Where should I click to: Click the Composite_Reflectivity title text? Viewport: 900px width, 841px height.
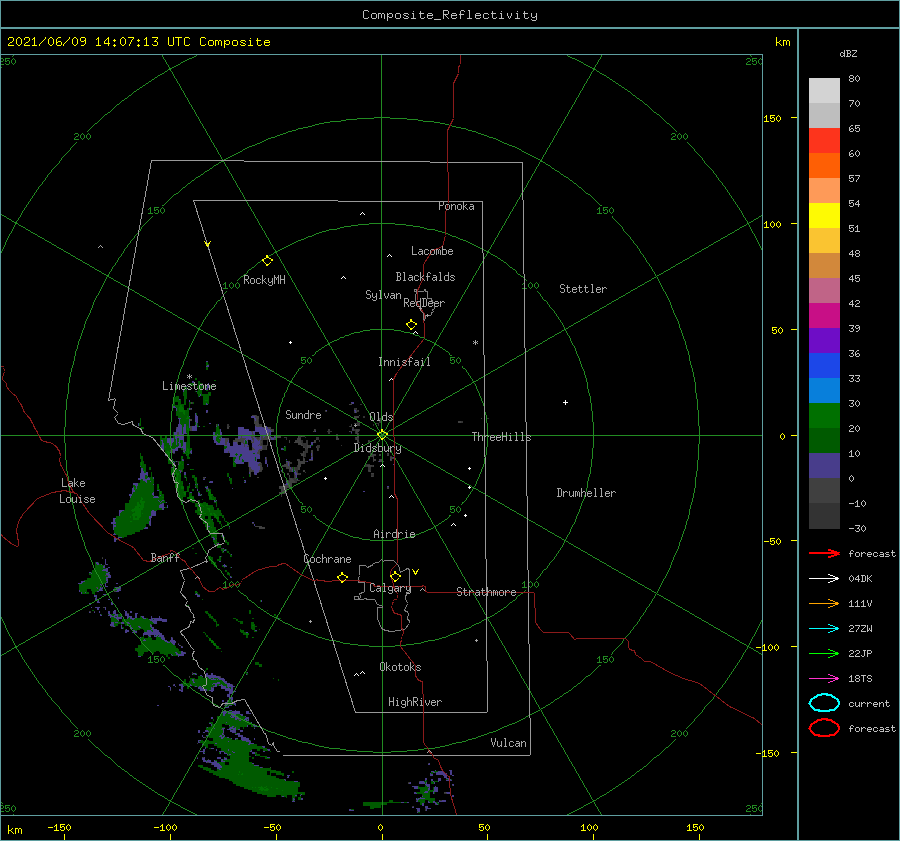coord(449,15)
